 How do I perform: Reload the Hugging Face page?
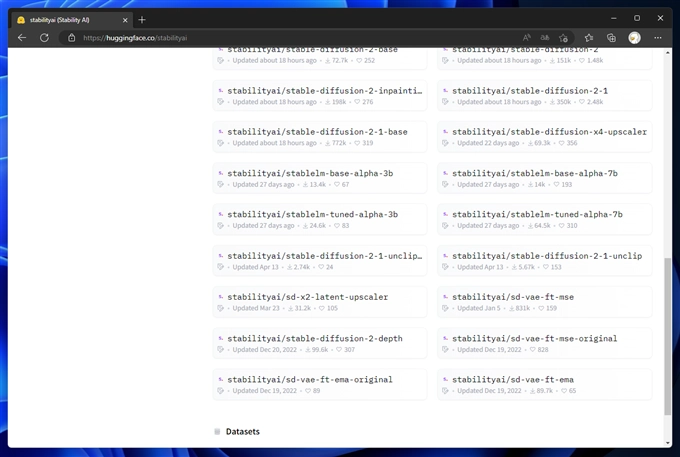point(44,38)
